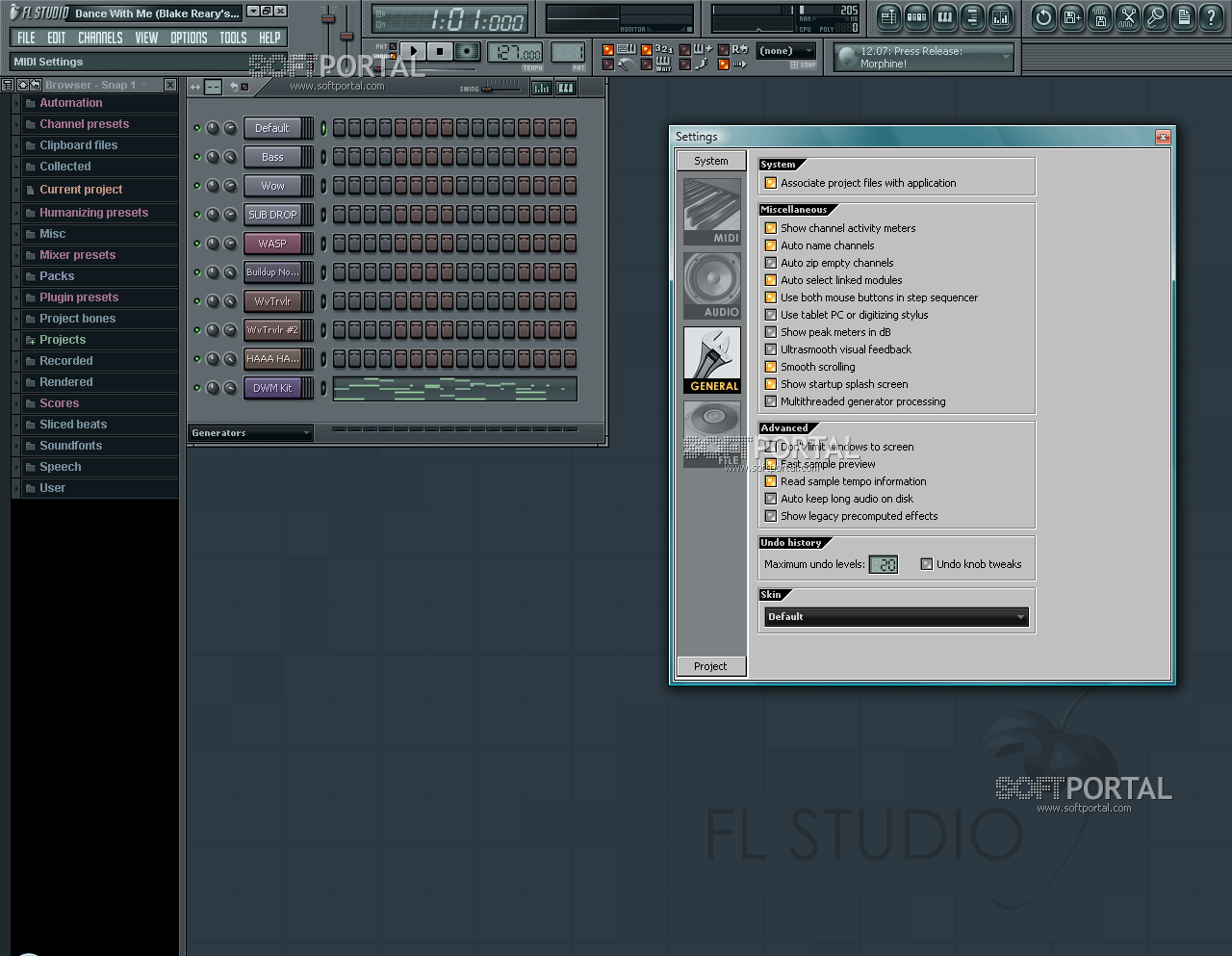This screenshot has width=1232, height=956.
Task: Toggle the Browser panel toolbar icon
Action: pos(972,17)
